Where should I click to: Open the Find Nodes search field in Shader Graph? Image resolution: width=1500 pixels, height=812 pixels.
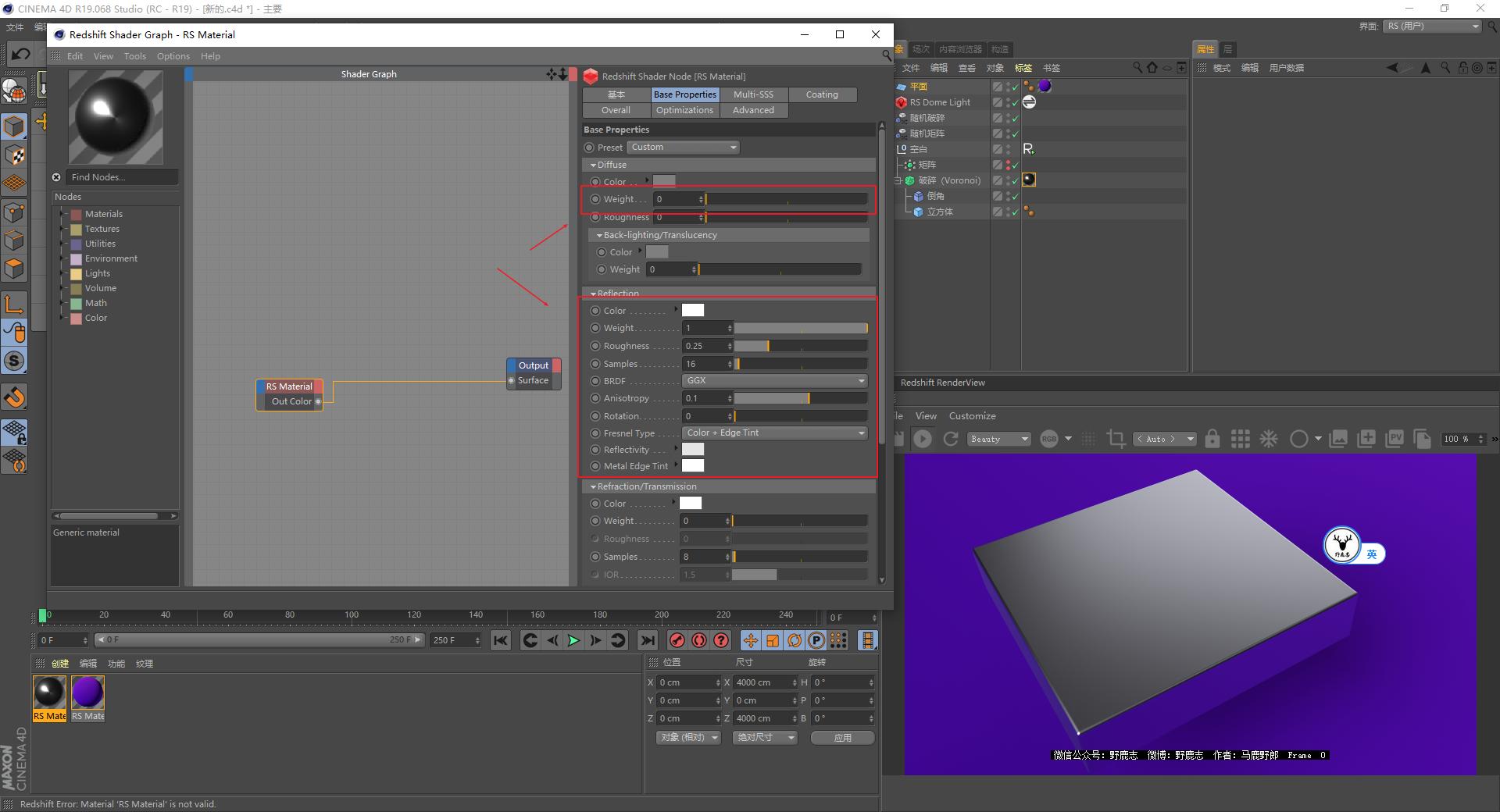(x=121, y=177)
